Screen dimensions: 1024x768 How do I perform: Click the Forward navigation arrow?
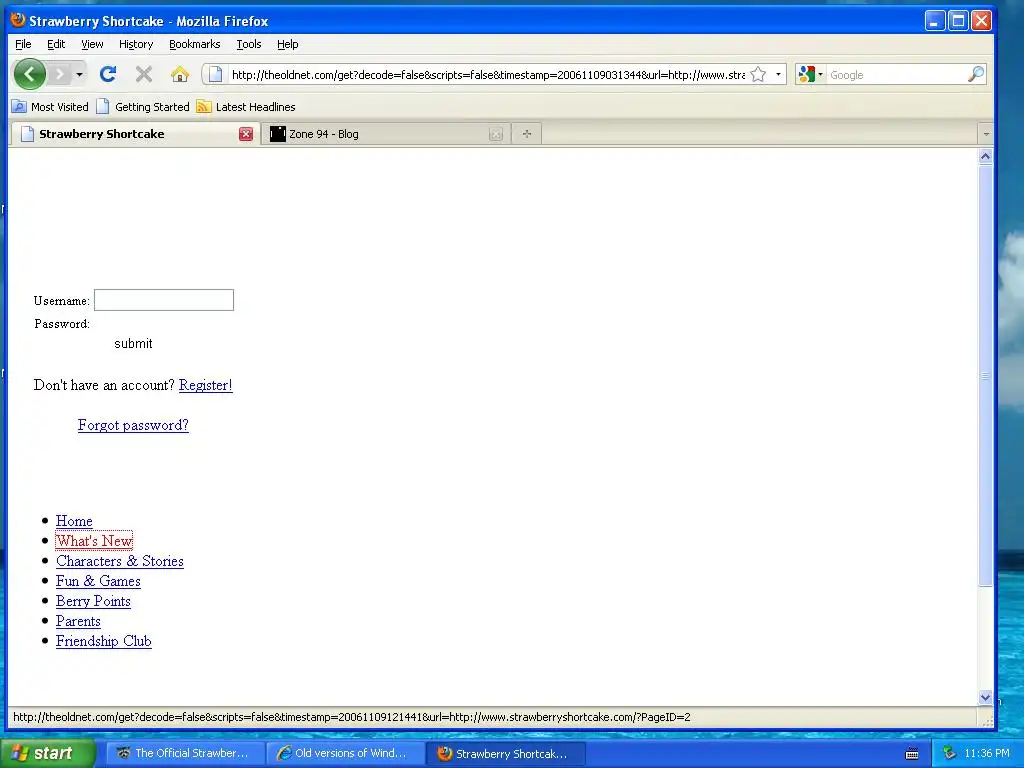(x=60, y=74)
